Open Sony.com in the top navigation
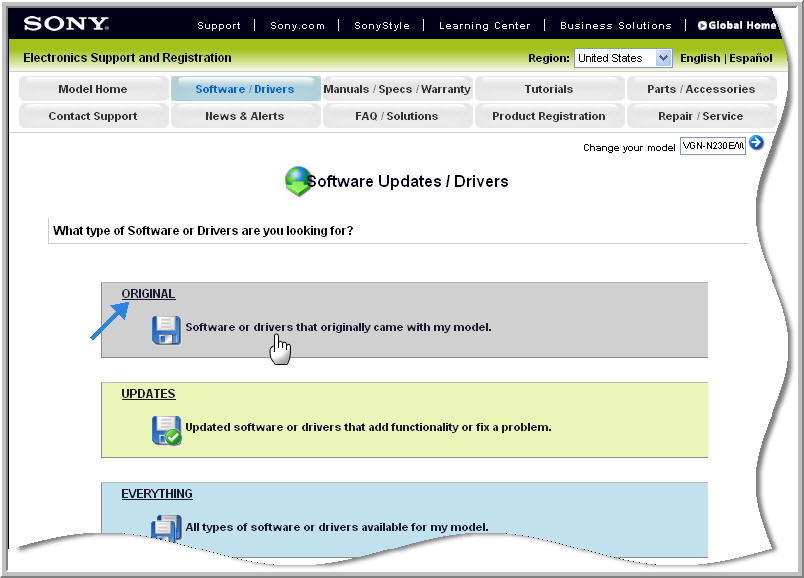Image resolution: width=804 pixels, height=578 pixels. click(x=297, y=26)
